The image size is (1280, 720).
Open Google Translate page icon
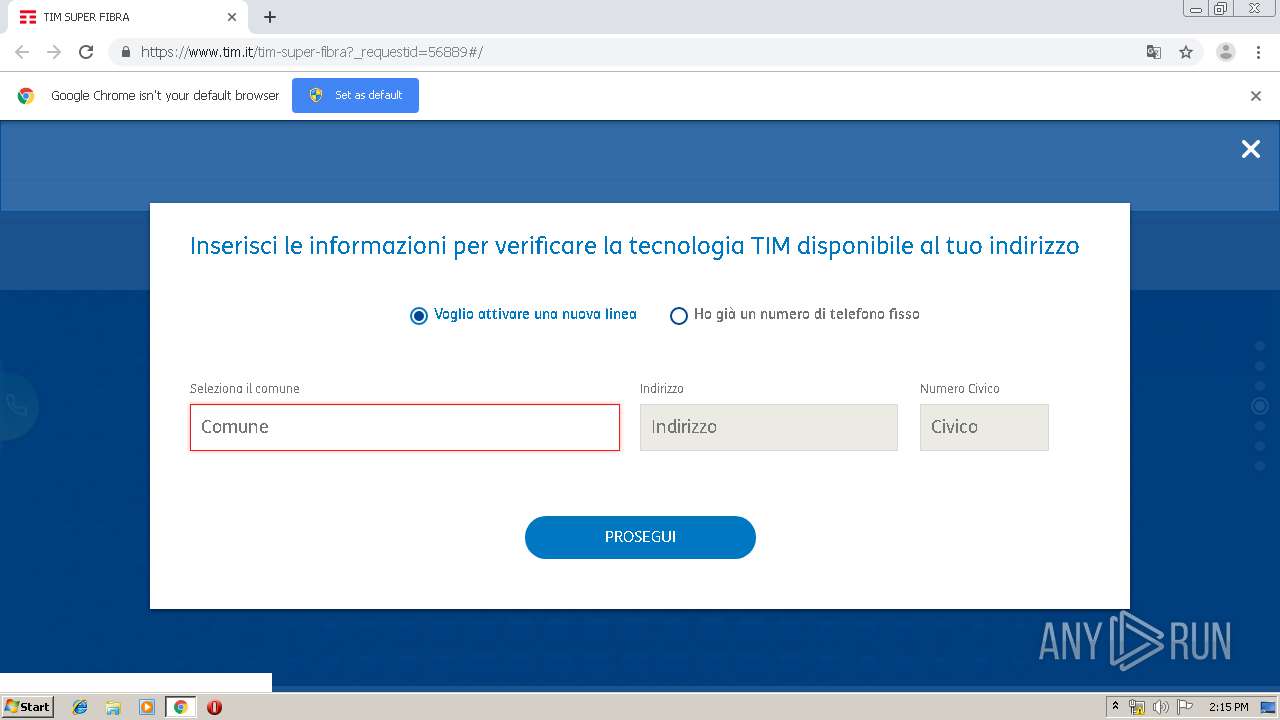tap(1154, 52)
